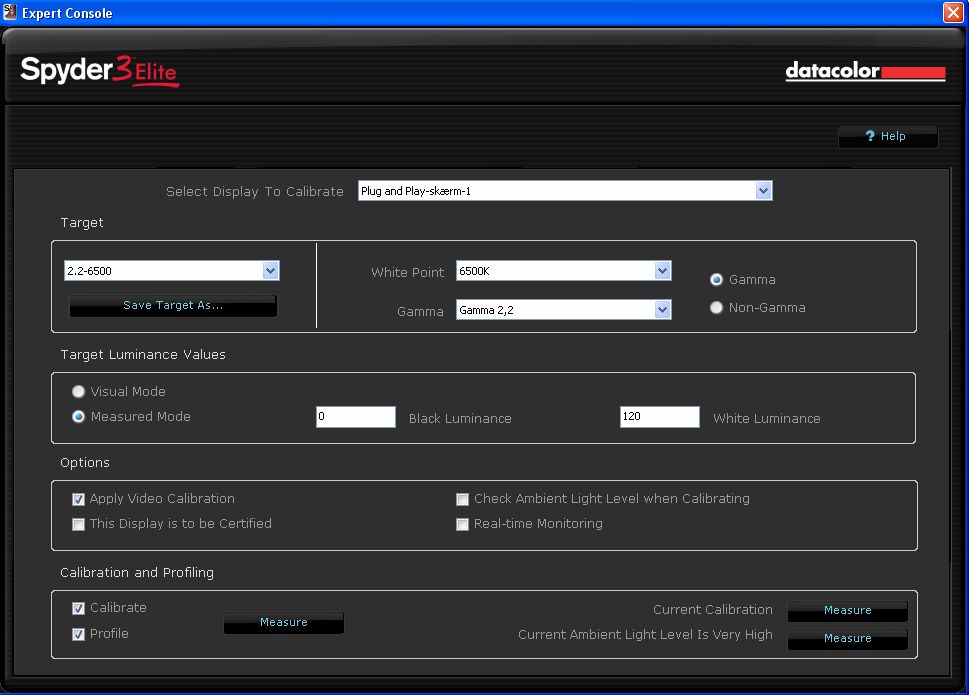Enable Check Ambient Light Level when Calibrating
Screen dimensions: 969x695
coord(462,499)
